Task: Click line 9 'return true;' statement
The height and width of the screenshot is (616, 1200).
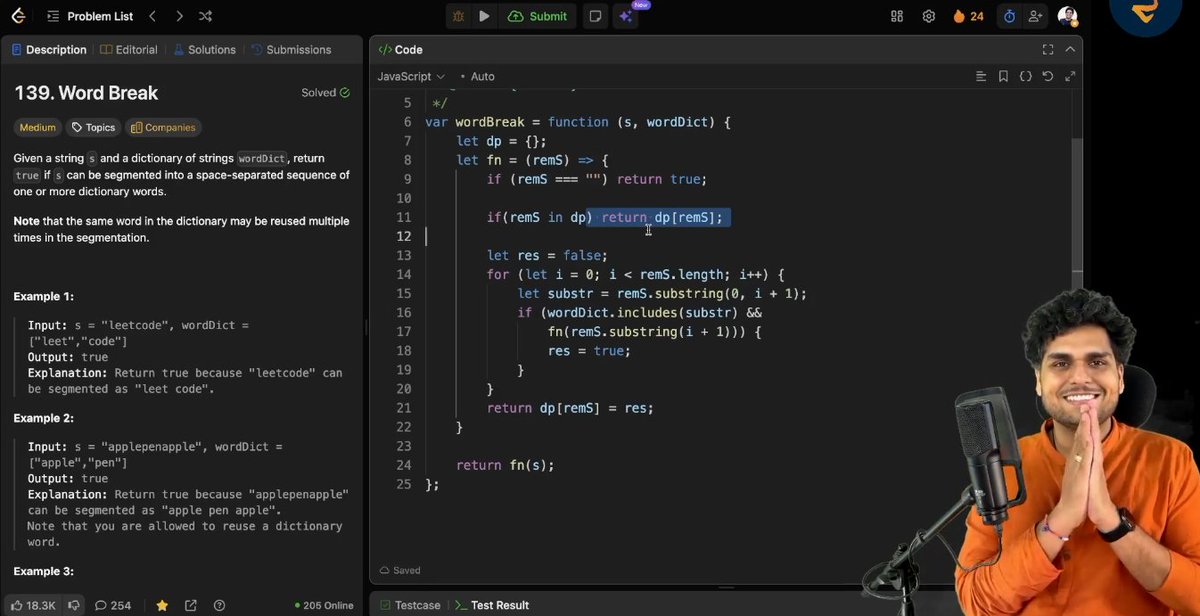Action: tap(662, 179)
